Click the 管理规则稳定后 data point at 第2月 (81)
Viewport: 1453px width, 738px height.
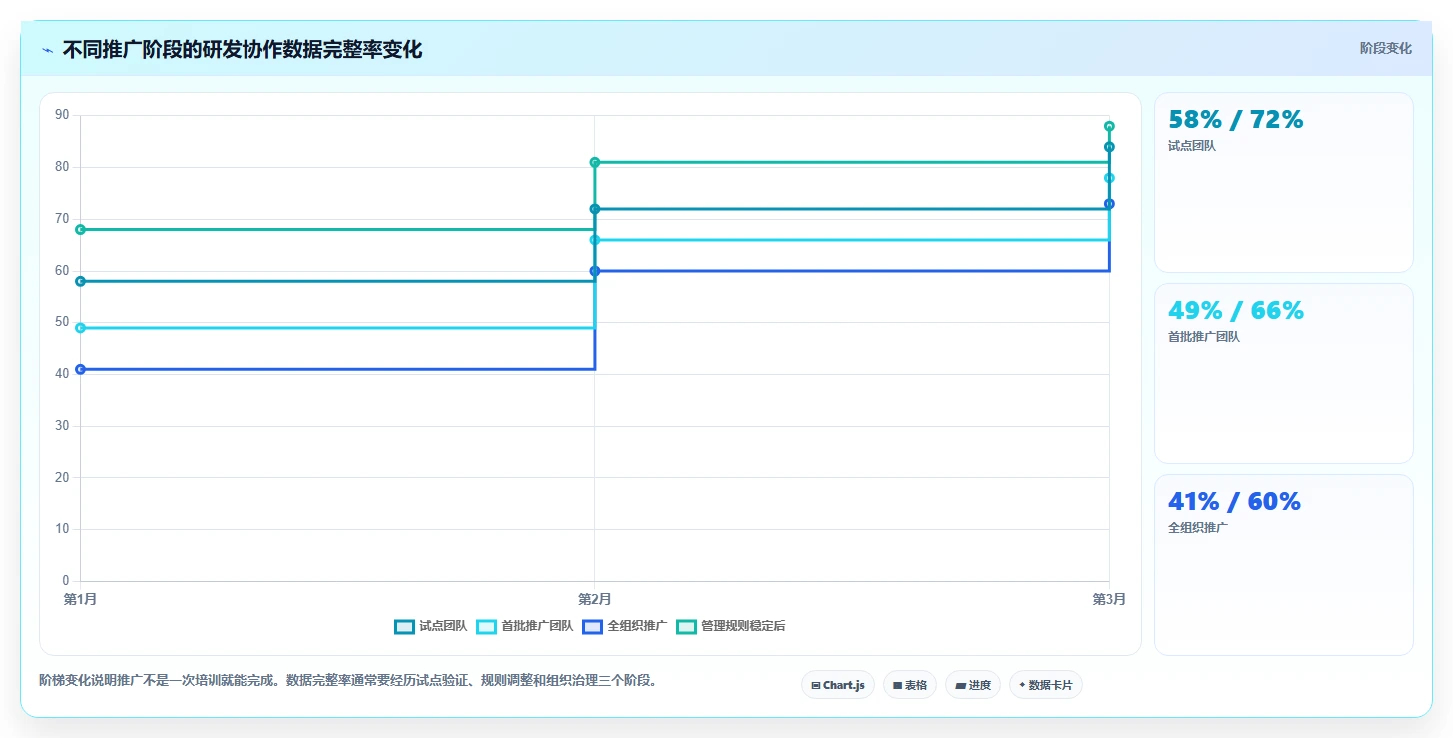(x=595, y=162)
